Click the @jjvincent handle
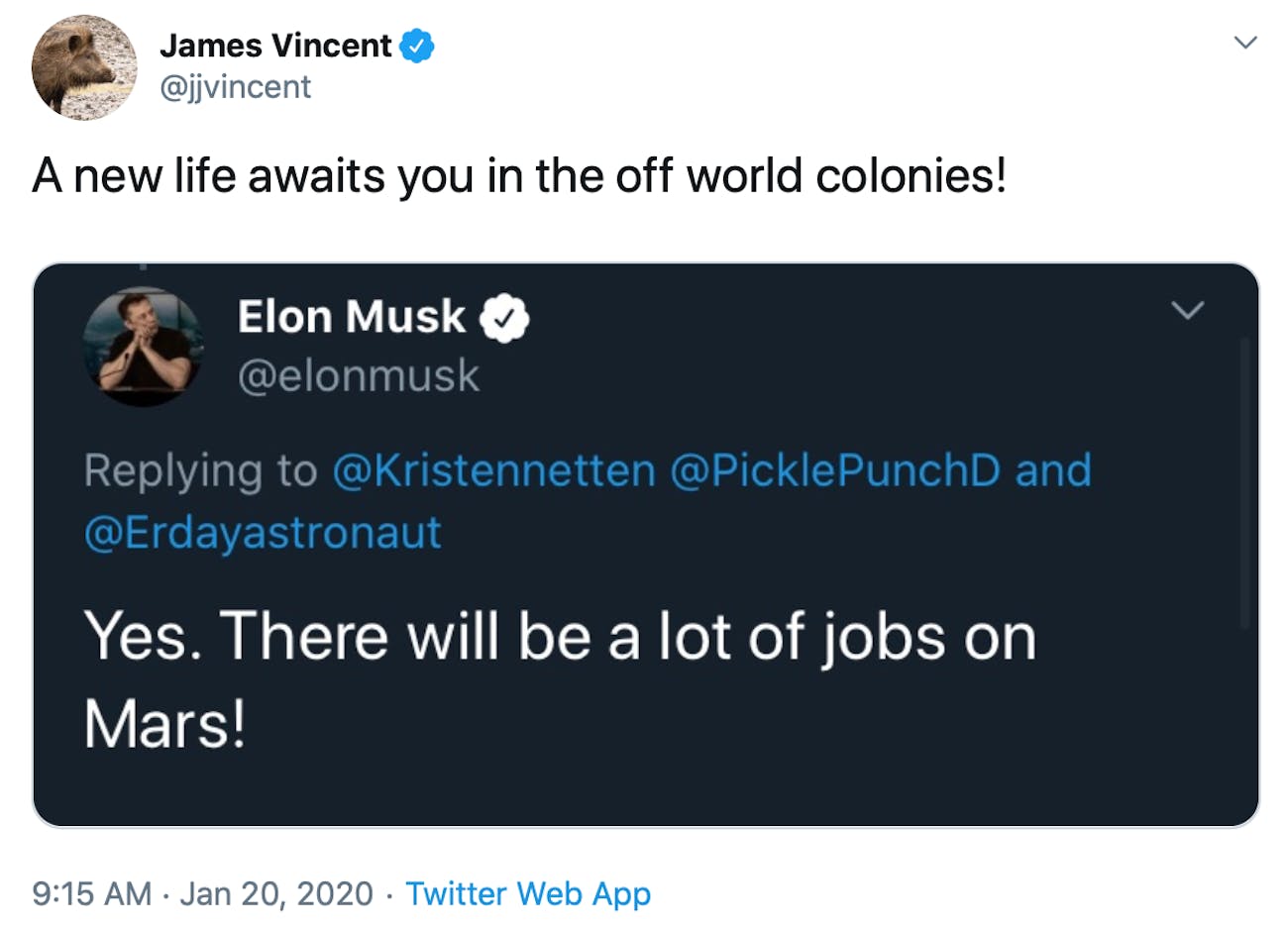1288x930 pixels. [x=238, y=87]
